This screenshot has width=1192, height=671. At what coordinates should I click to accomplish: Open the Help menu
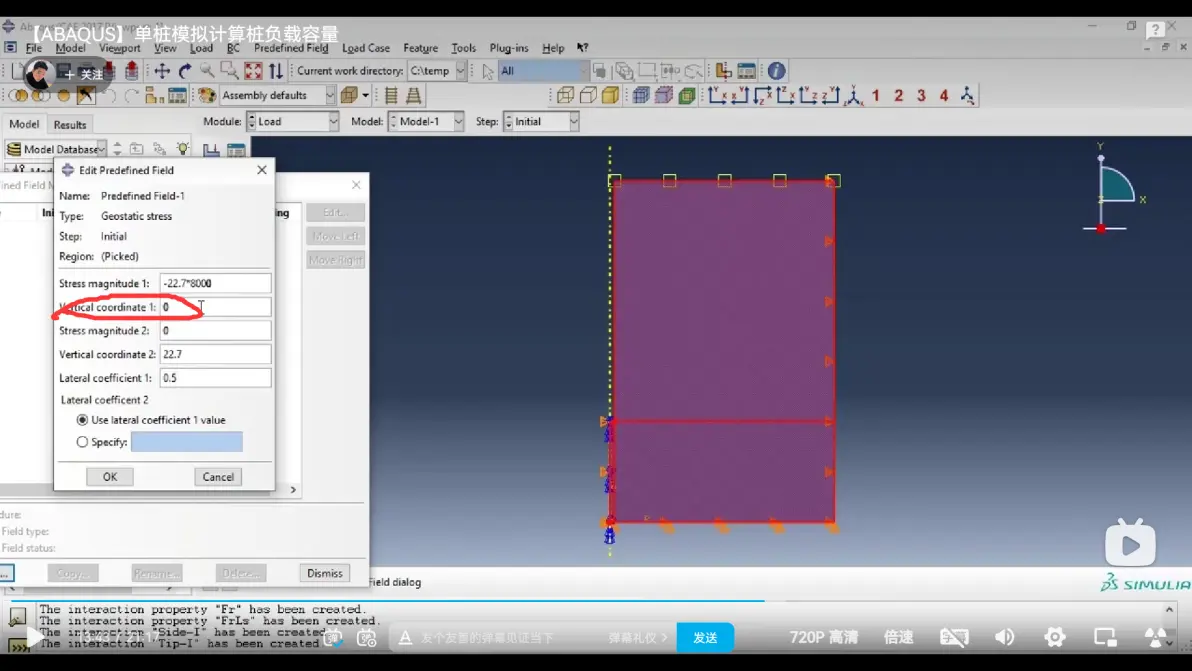point(553,48)
